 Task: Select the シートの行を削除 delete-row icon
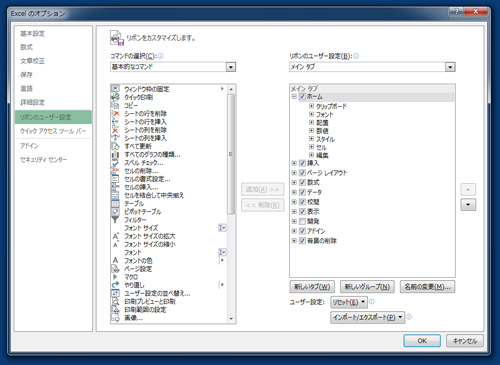click(115, 114)
